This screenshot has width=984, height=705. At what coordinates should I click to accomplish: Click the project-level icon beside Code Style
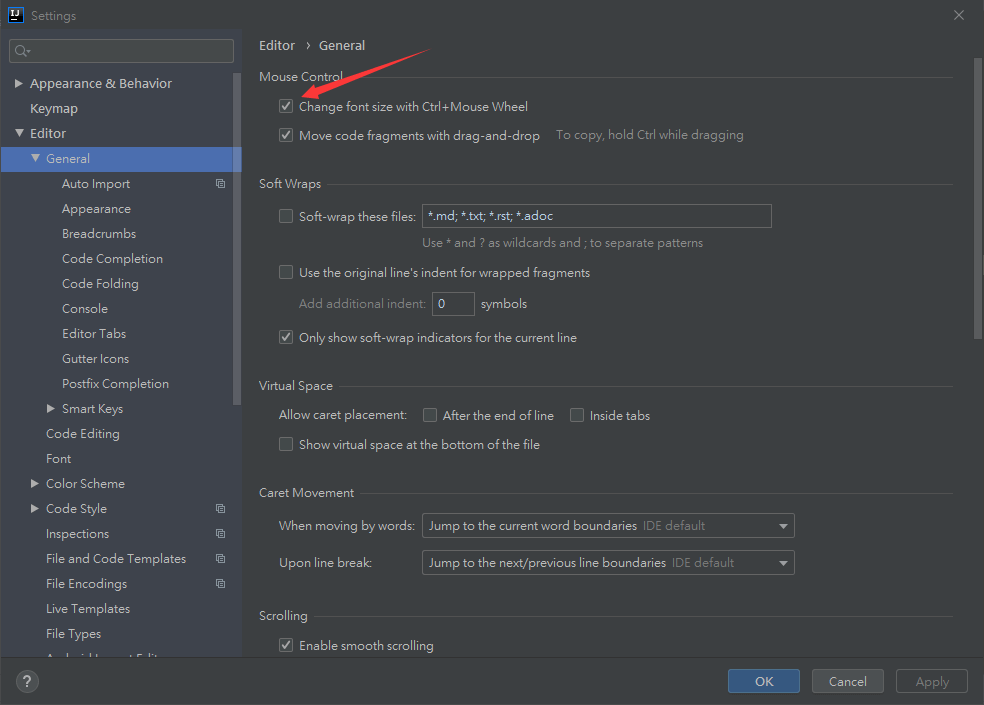(x=220, y=509)
